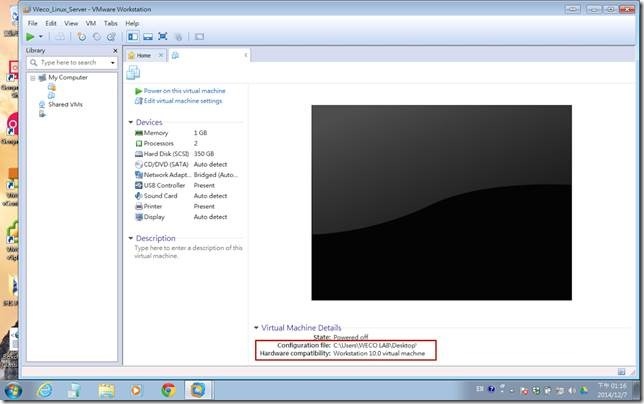Toggle the library sidebar view icon
The image size is (644, 404).
point(133,37)
